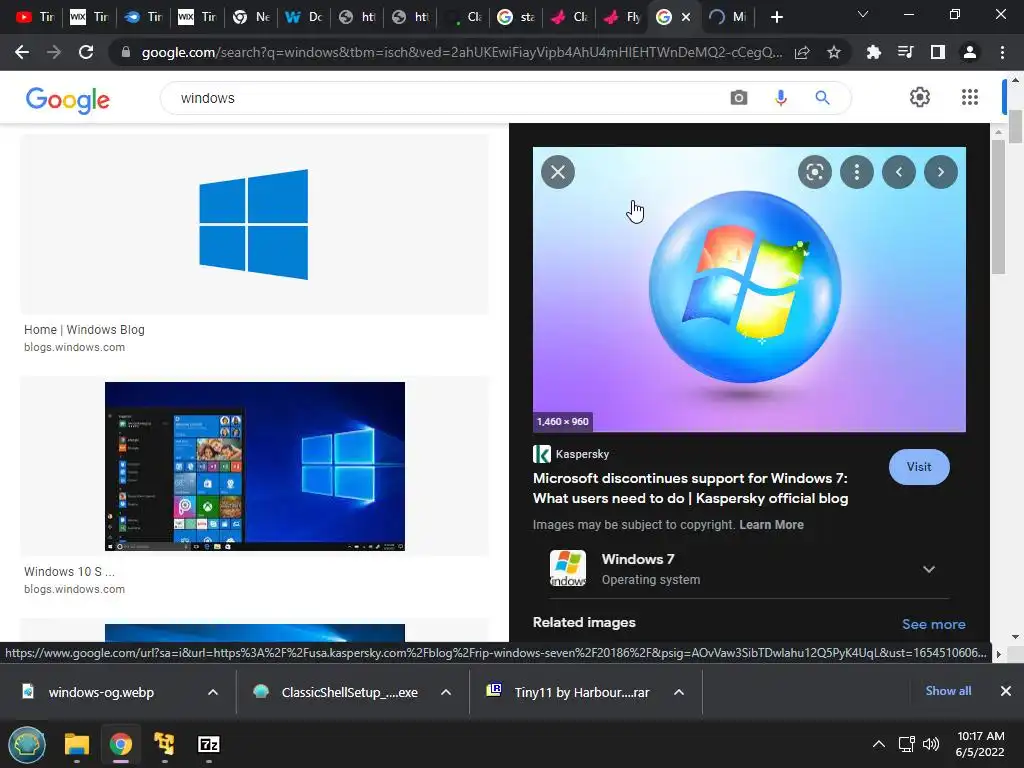The image size is (1024, 768).
Task: Close the image preview panel
Action: click(x=558, y=172)
